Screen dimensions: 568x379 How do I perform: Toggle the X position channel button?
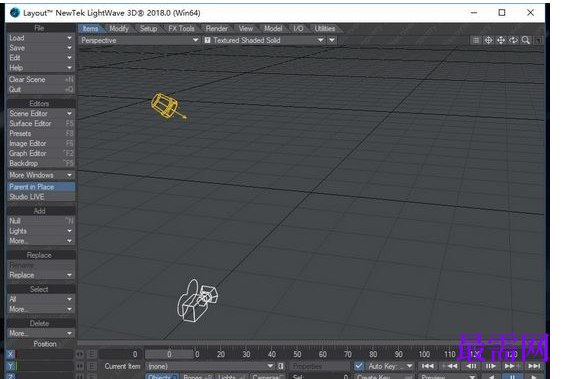click(x=11, y=354)
